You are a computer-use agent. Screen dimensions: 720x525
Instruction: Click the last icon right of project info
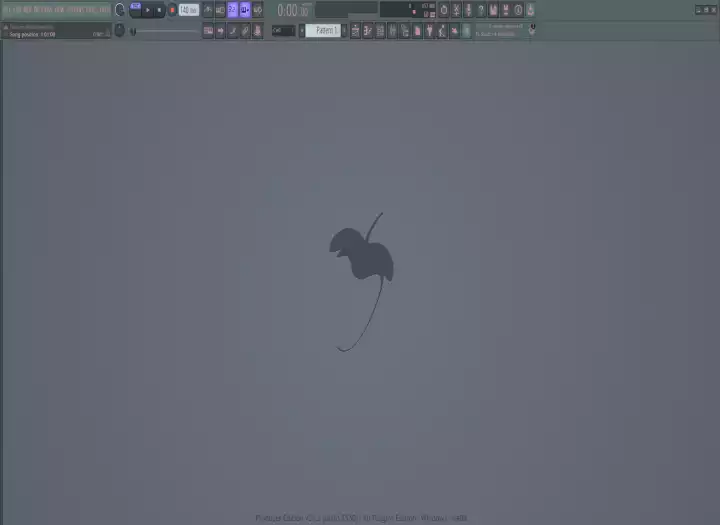point(530,10)
